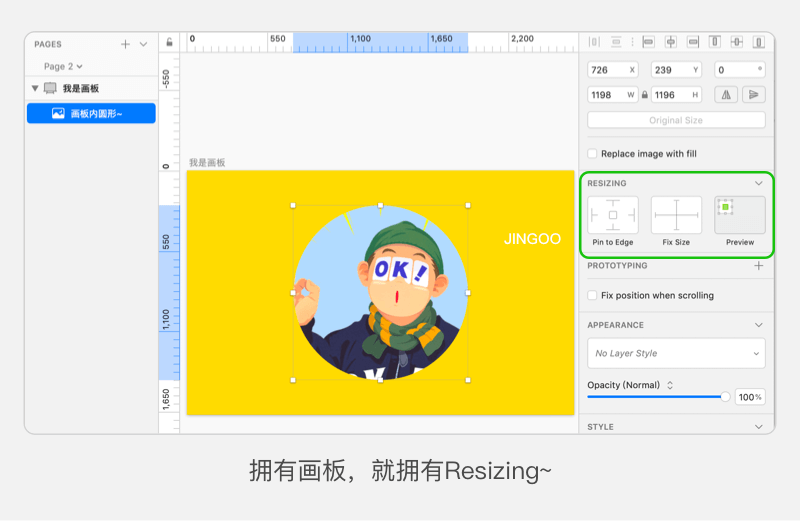Edit the X position field

(x=612, y=70)
